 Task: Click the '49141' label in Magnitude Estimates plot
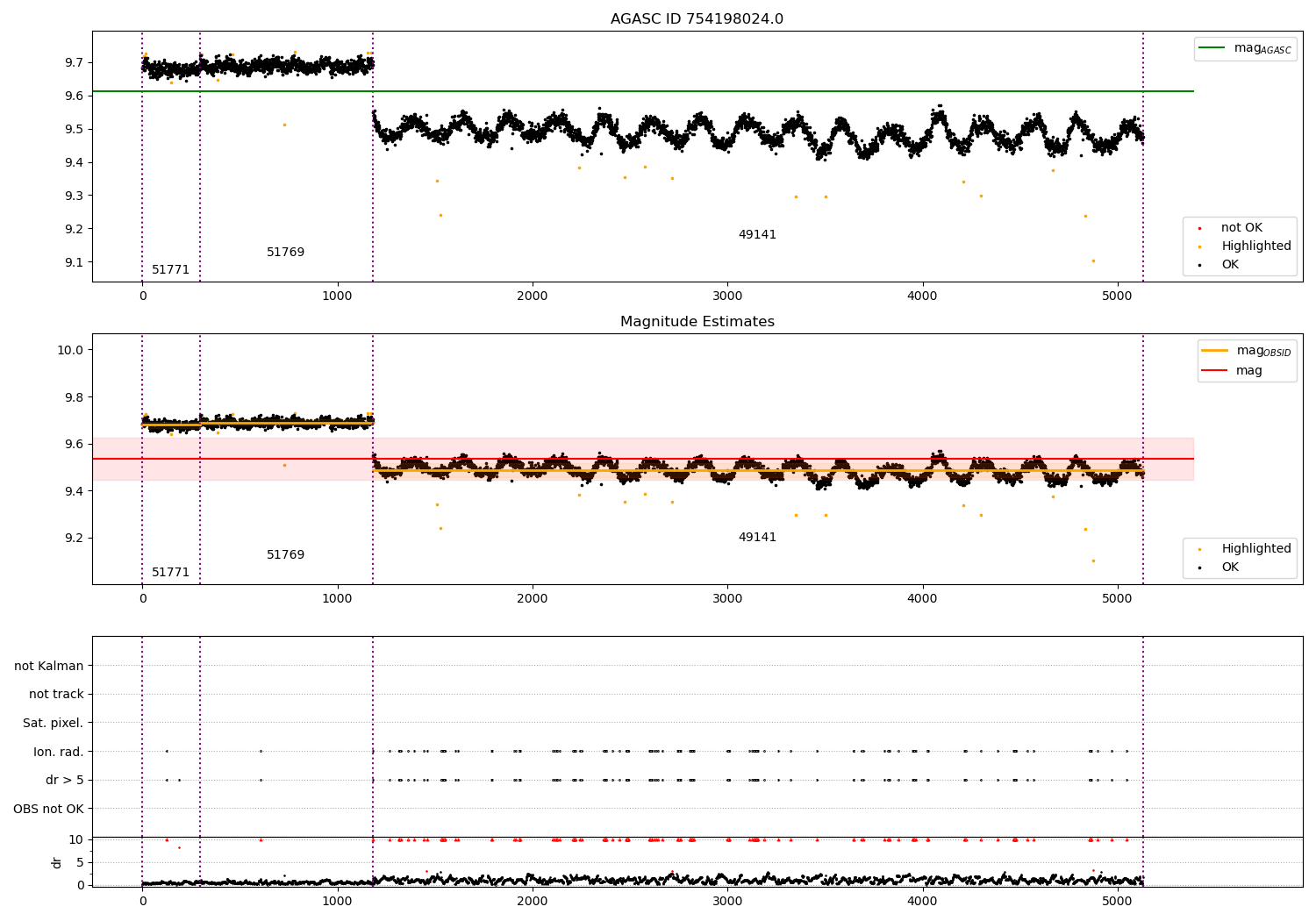757,538
